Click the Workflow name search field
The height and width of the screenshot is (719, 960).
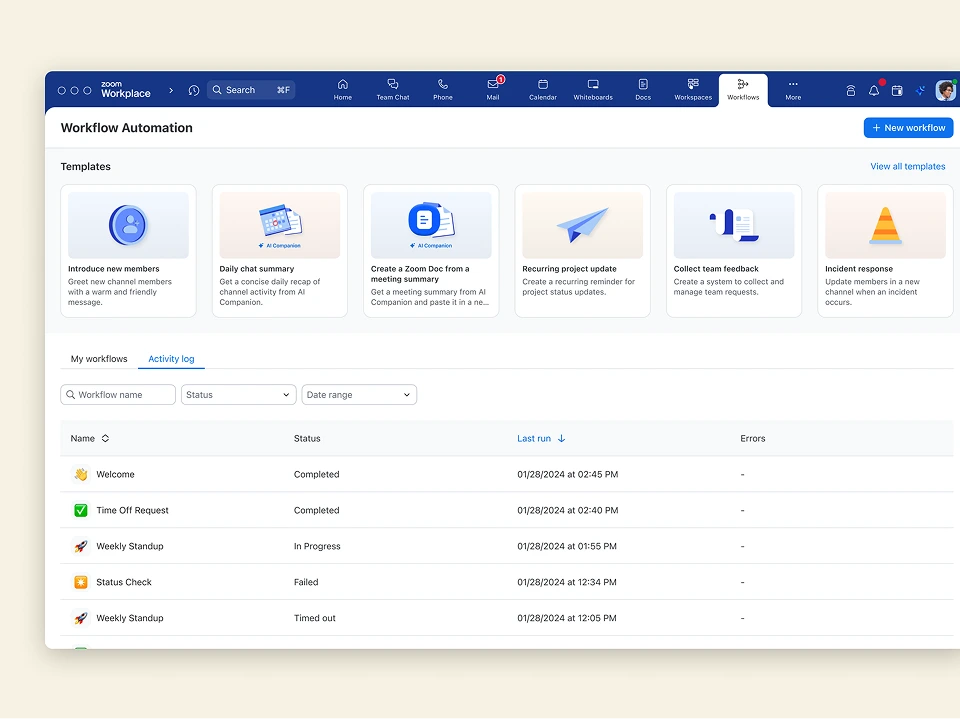pos(118,395)
